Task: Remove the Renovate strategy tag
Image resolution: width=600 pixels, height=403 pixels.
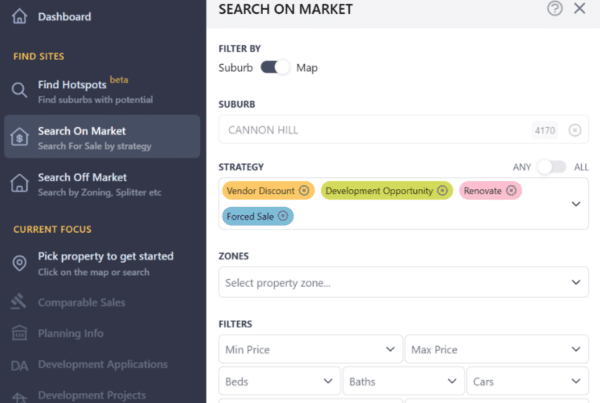Action: [x=511, y=190]
